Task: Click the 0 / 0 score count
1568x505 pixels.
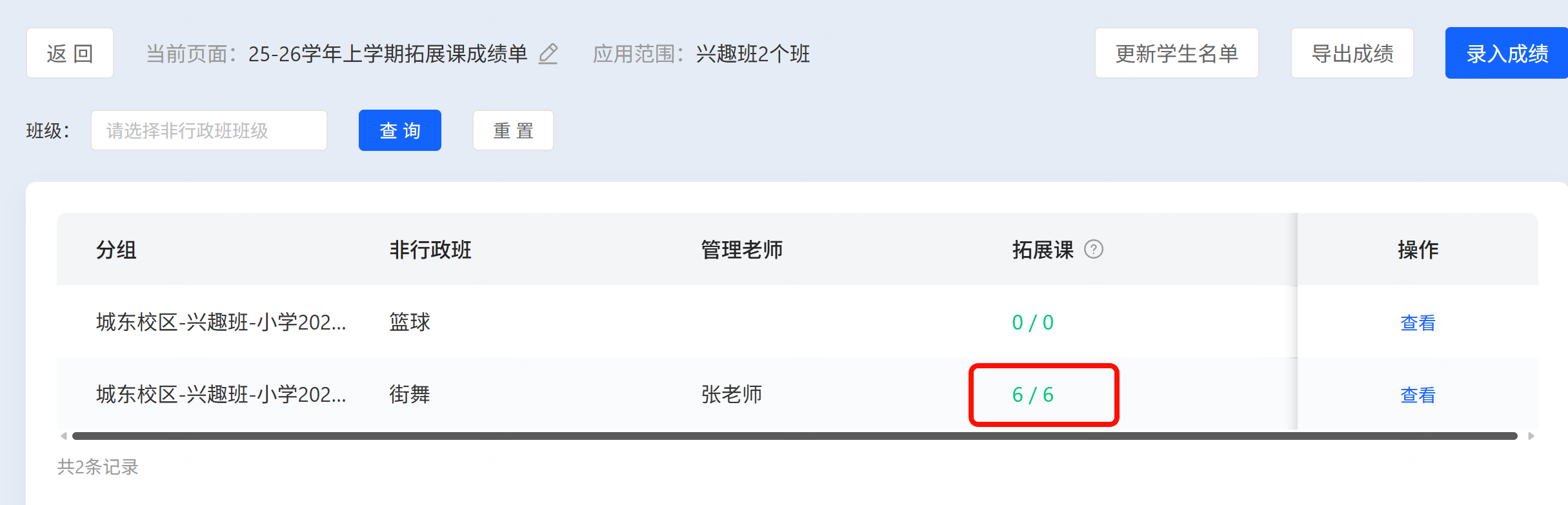Action: (x=1032, y=322)
